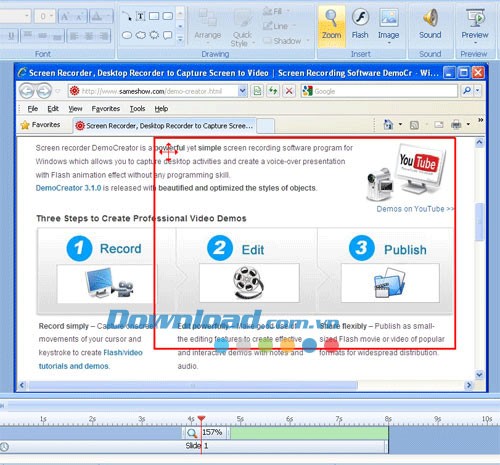Select the curved line arrow shape
The height and width of the screenshot is (465, 500).
pyautogui.click(x=126, y=16)
